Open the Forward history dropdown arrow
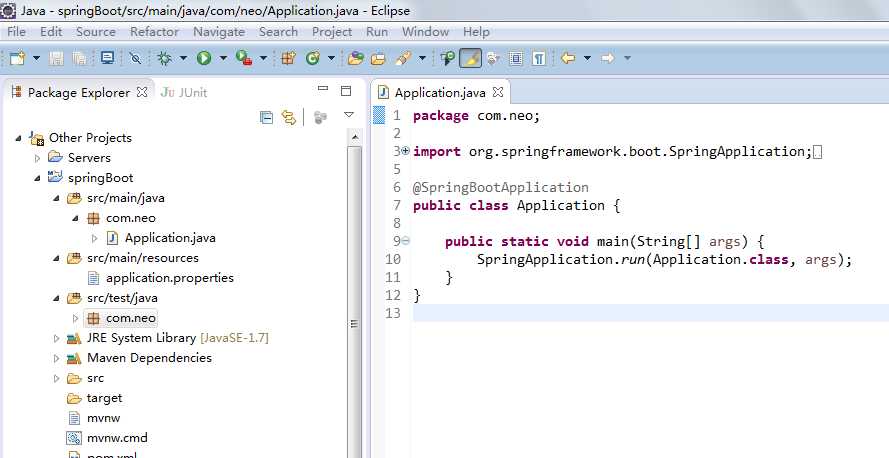Screen dimensions: 889x458 tap(627, 58)
